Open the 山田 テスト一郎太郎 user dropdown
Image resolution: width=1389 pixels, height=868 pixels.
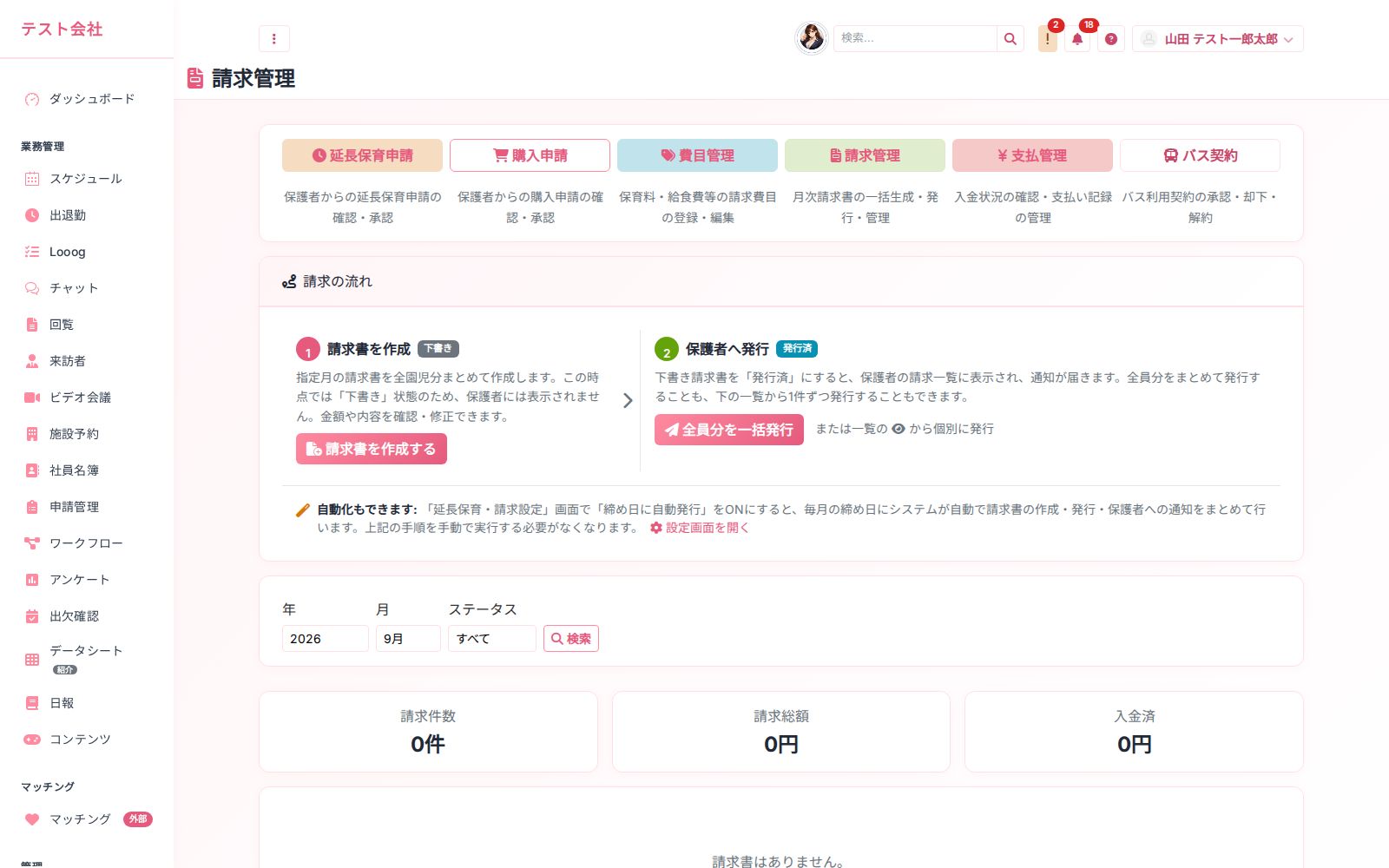[x=1218, y=38]
